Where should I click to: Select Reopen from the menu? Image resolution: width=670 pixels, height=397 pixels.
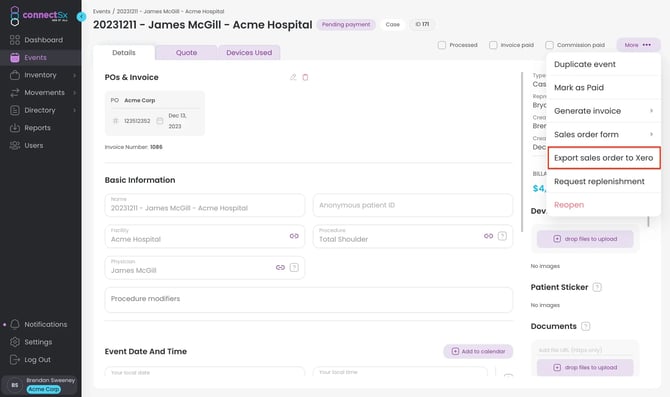coord(603,205)
